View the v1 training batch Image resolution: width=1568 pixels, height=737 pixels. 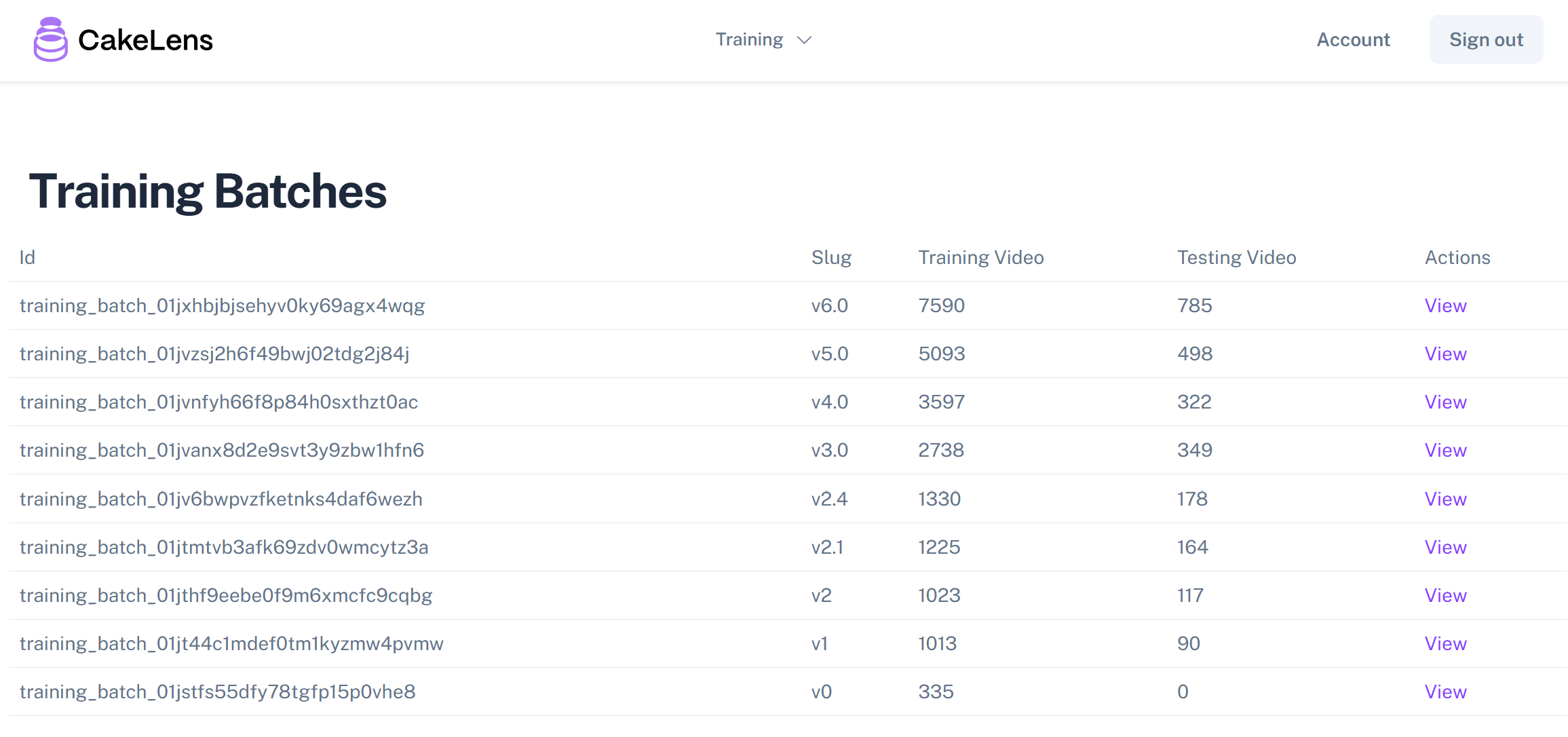coord(1445,643)
